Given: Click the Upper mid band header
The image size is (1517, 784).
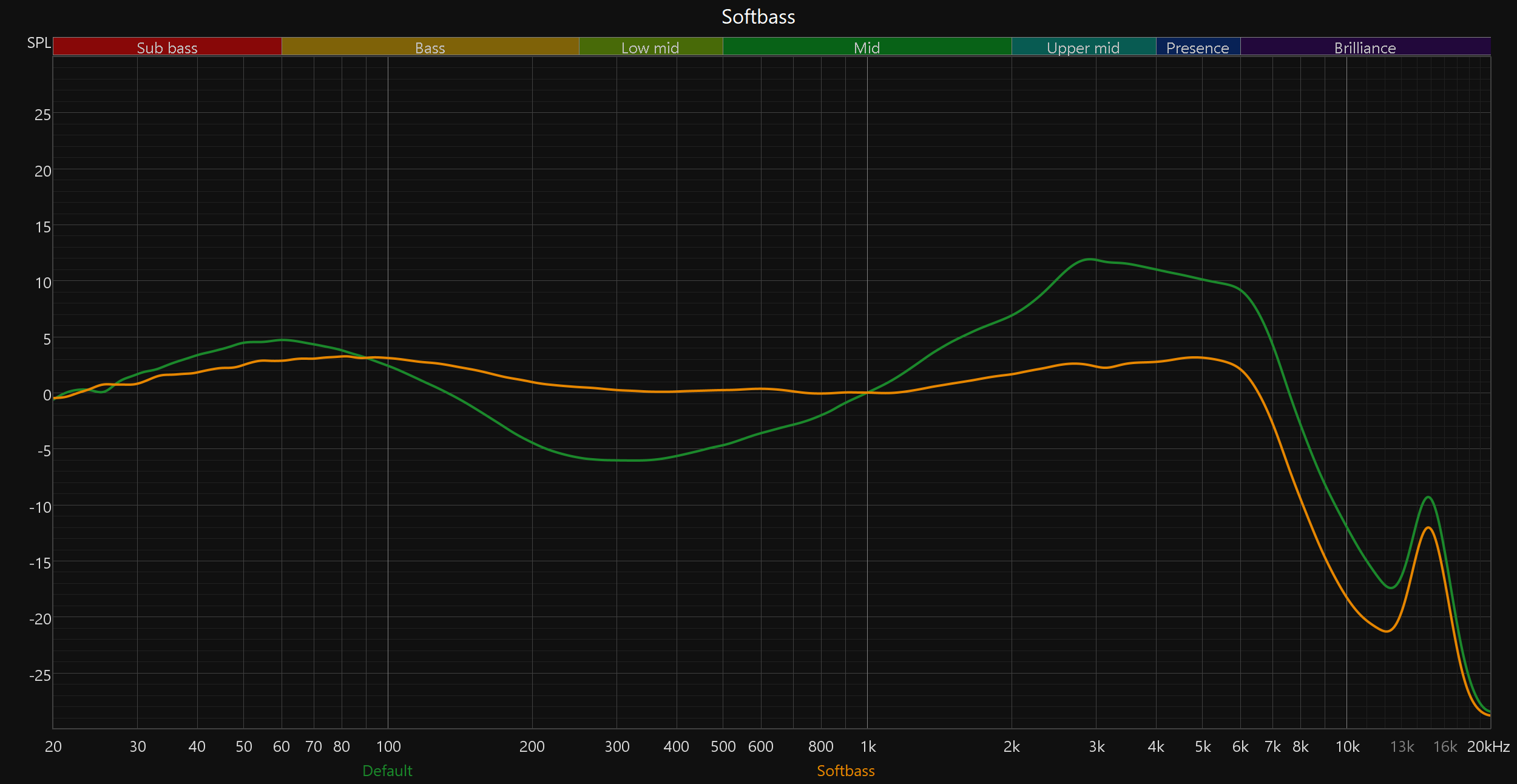Looking at the screenshot, I should [1083, 47].
